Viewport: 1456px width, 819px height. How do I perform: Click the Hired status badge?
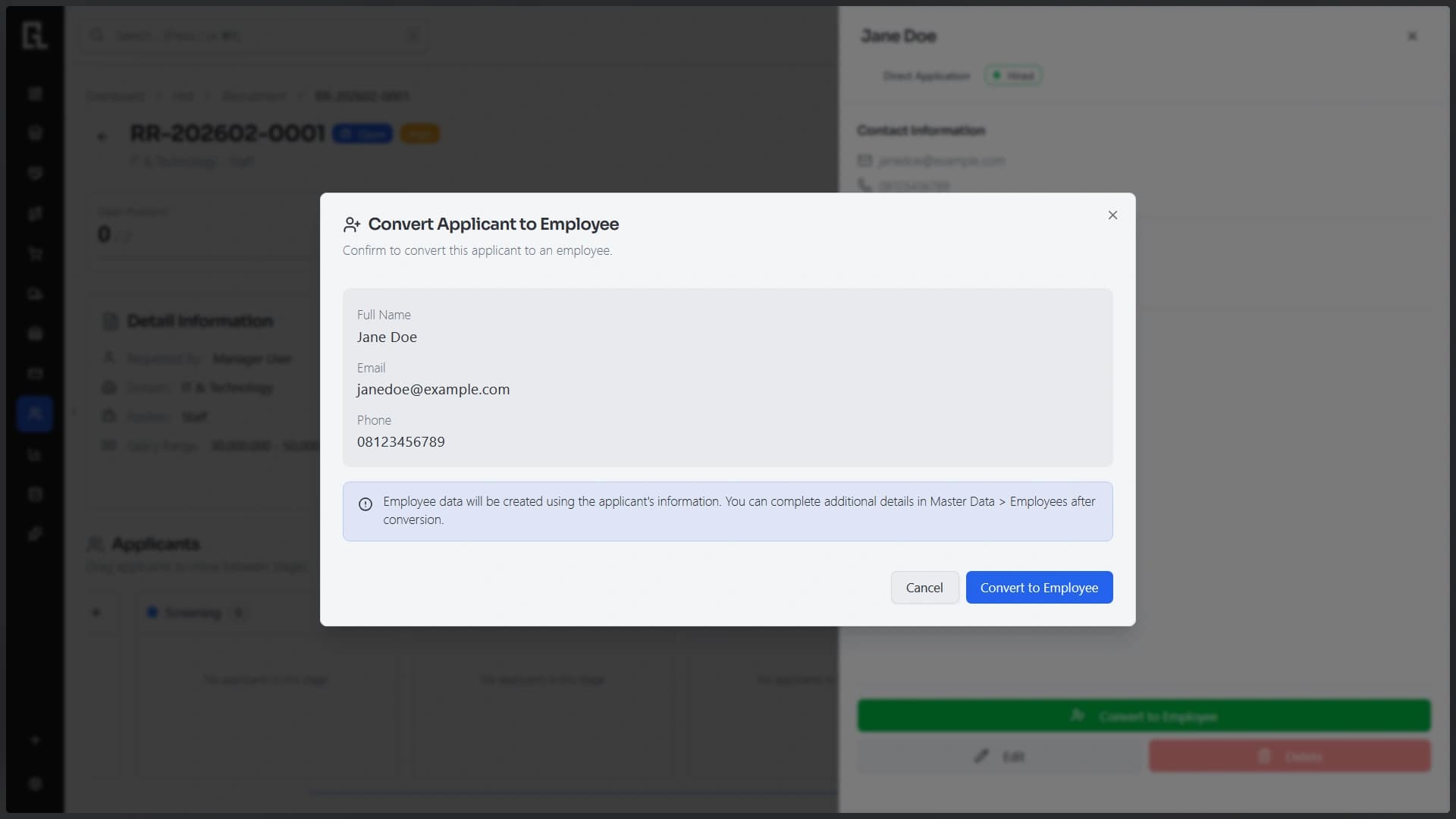pos(1013,76)
